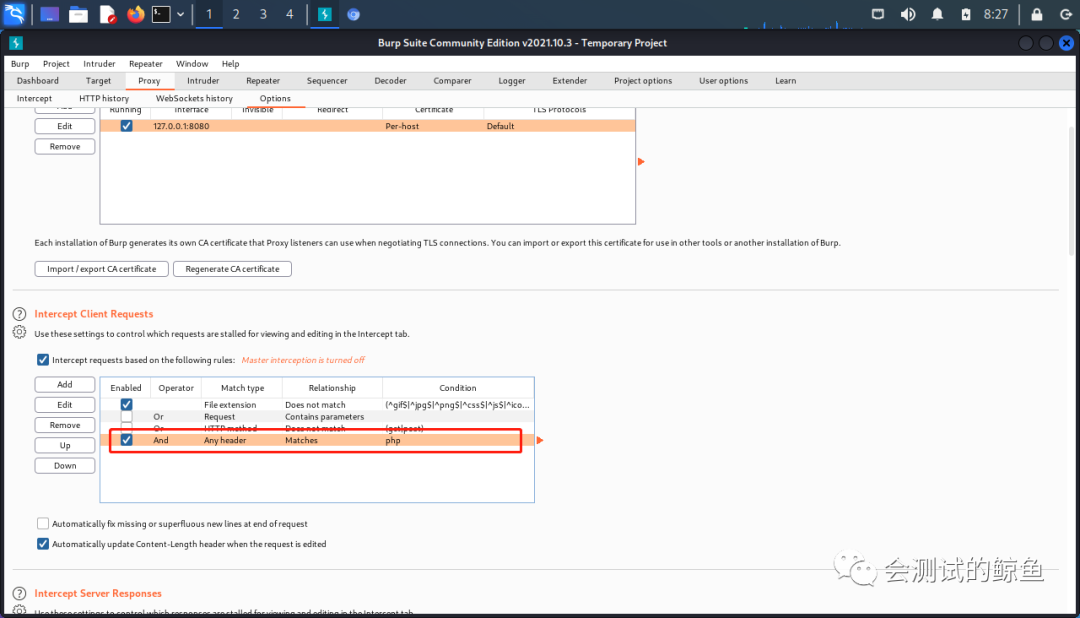The width and height of the screenshot is (1080, 618).
Task: Open the display settings tray icon
Action: coord(878,14)
